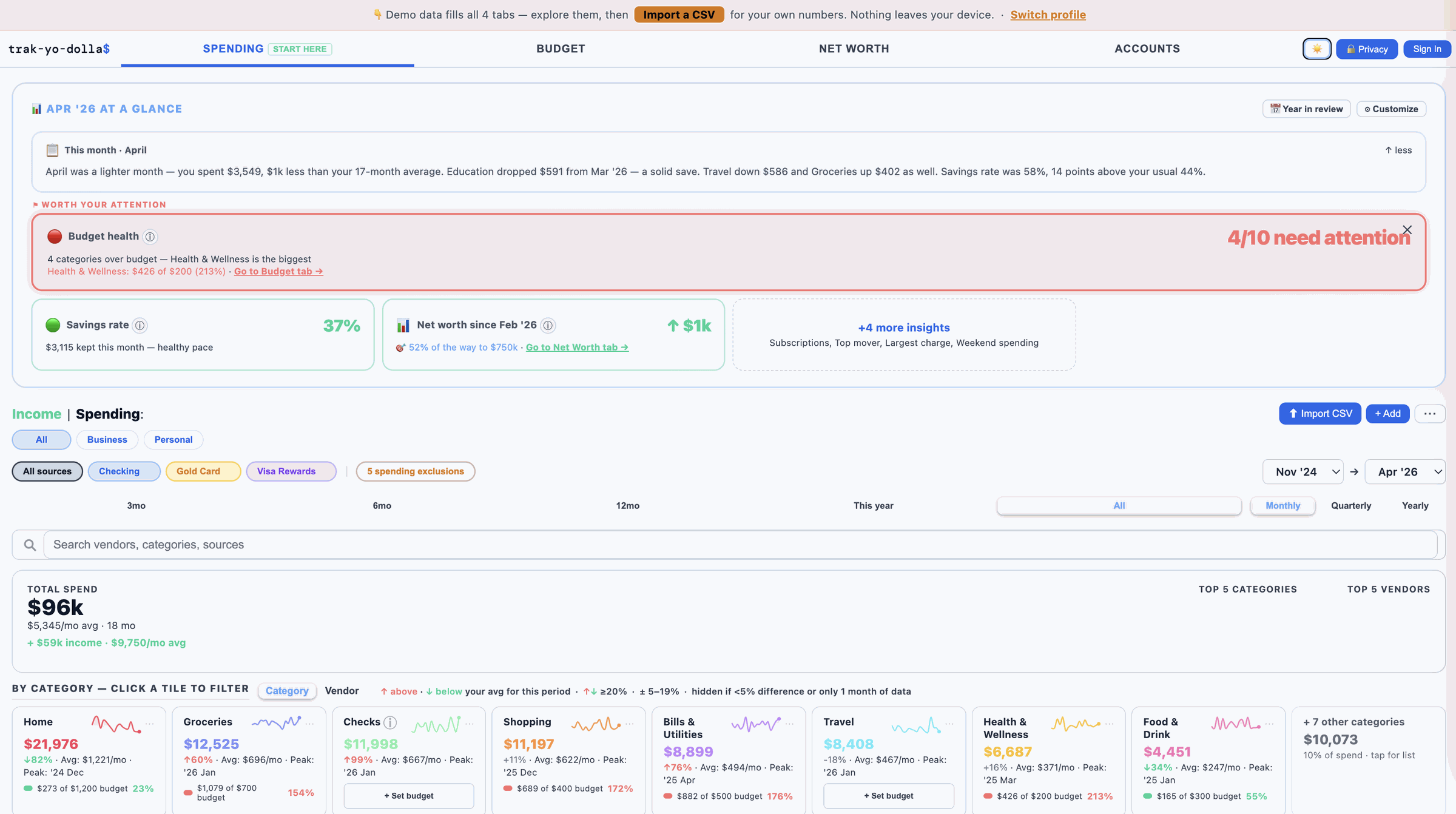Open the more options ellipsis next to Add
Image resolution: width=1456 pixels, height=814 pixels.
1429,414
